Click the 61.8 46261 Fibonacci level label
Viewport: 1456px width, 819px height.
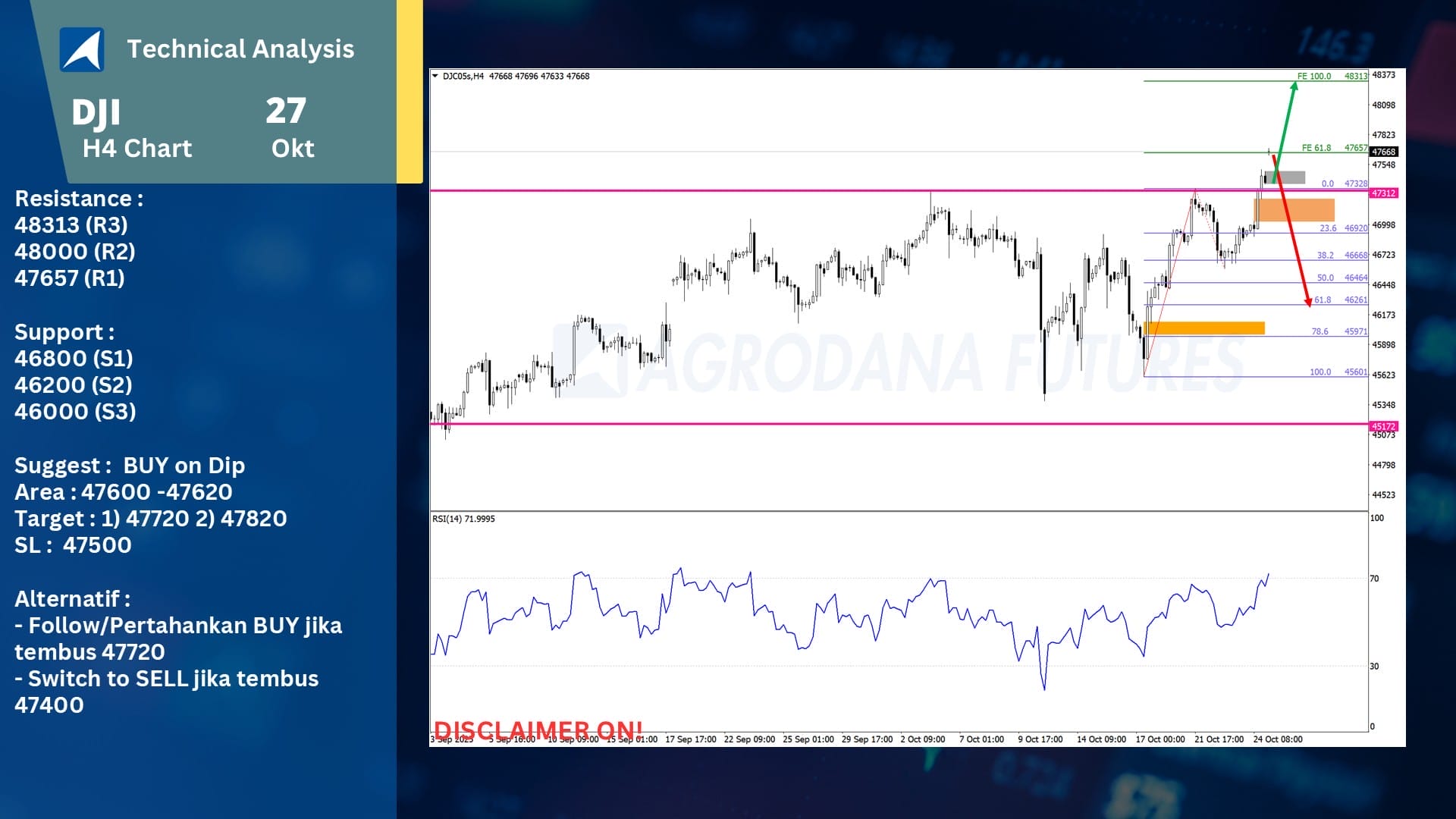click(1340, 300)
